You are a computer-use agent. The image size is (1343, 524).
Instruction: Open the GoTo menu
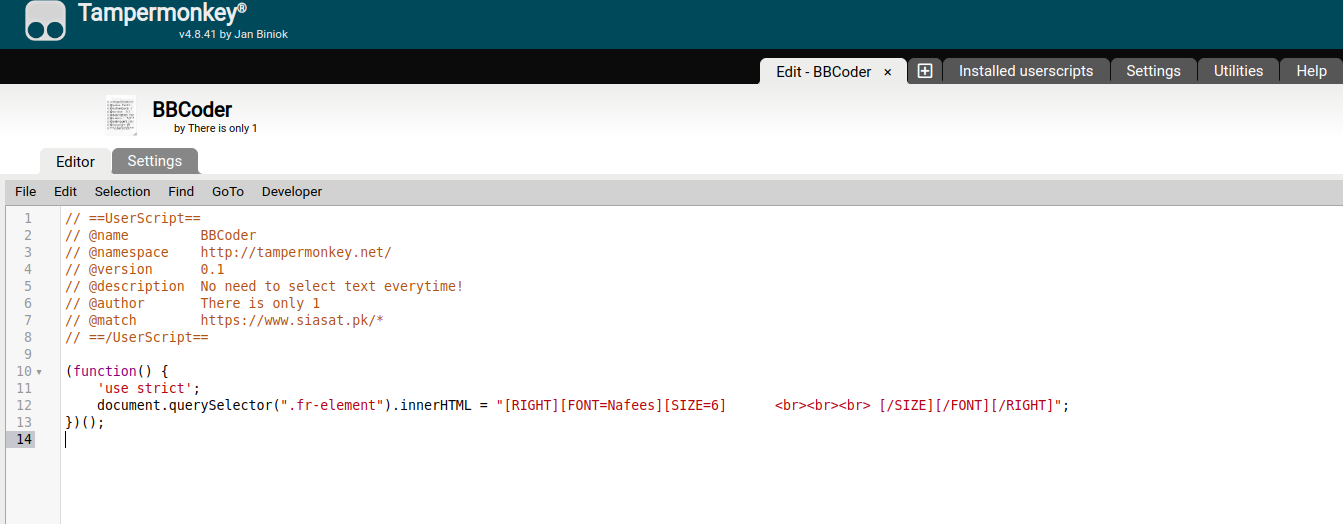tap(228, 192)
